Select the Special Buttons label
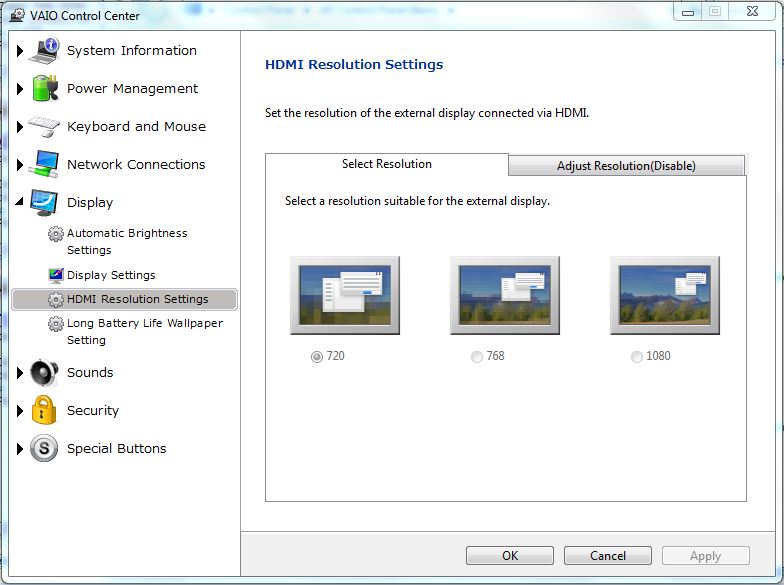Viewport: 784px width, 585px height. coord(116,448)
